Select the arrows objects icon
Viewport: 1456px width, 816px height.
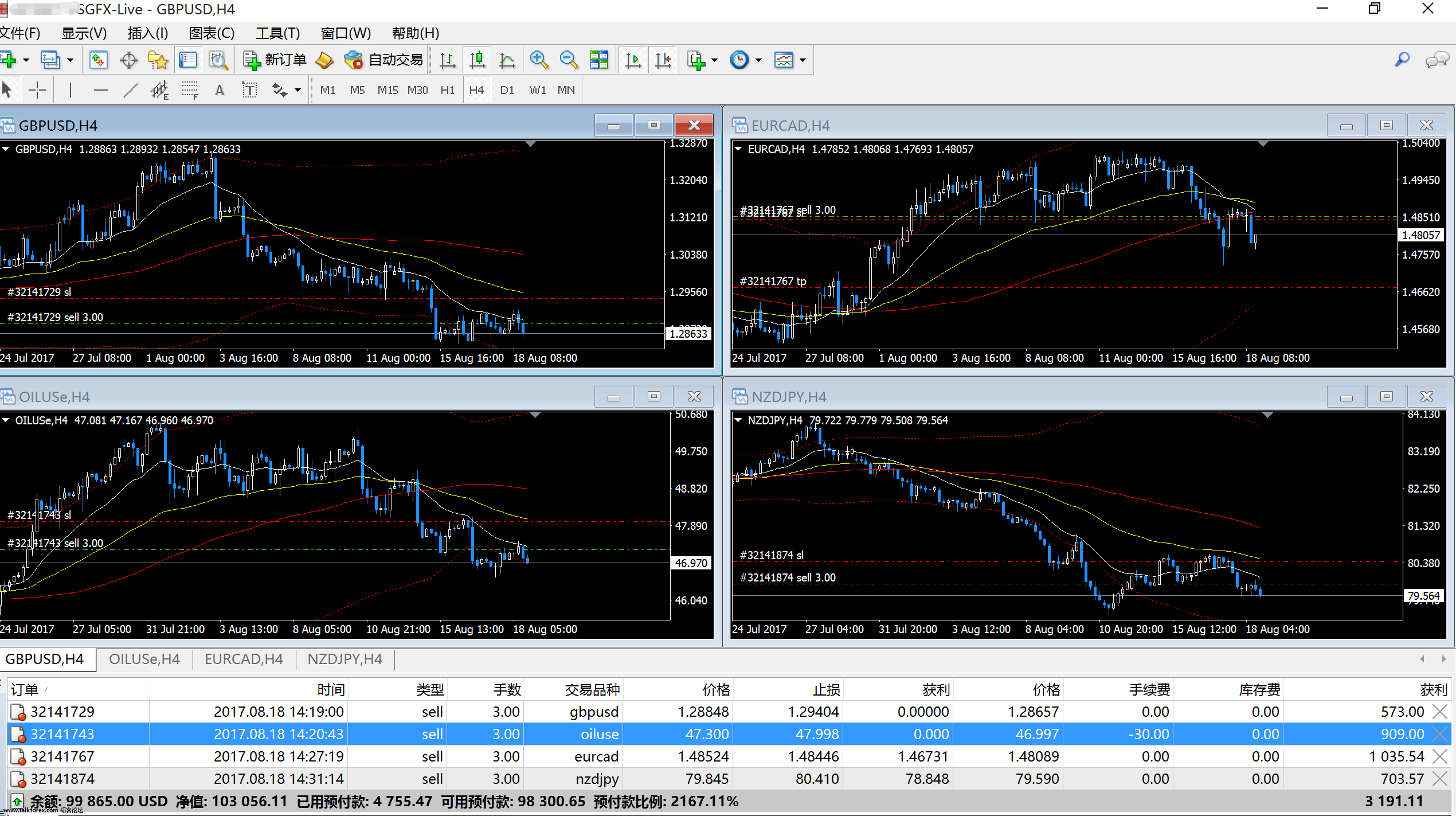coord(279,90)
